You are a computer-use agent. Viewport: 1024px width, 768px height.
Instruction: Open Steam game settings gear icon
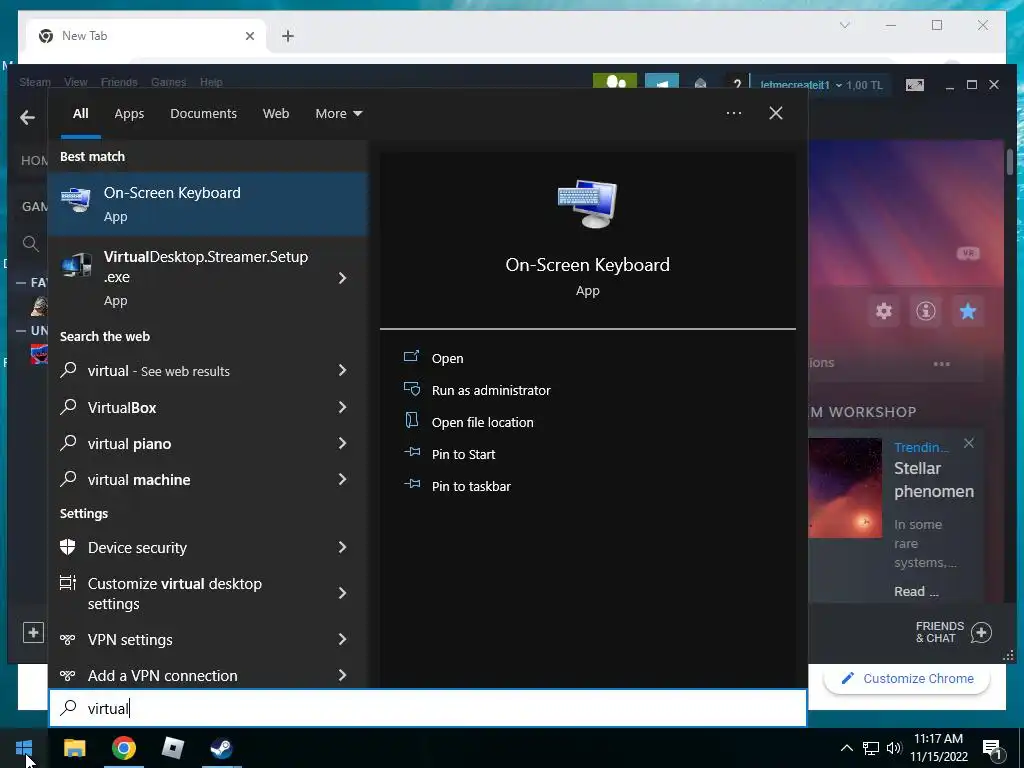[x=884, y=311]
